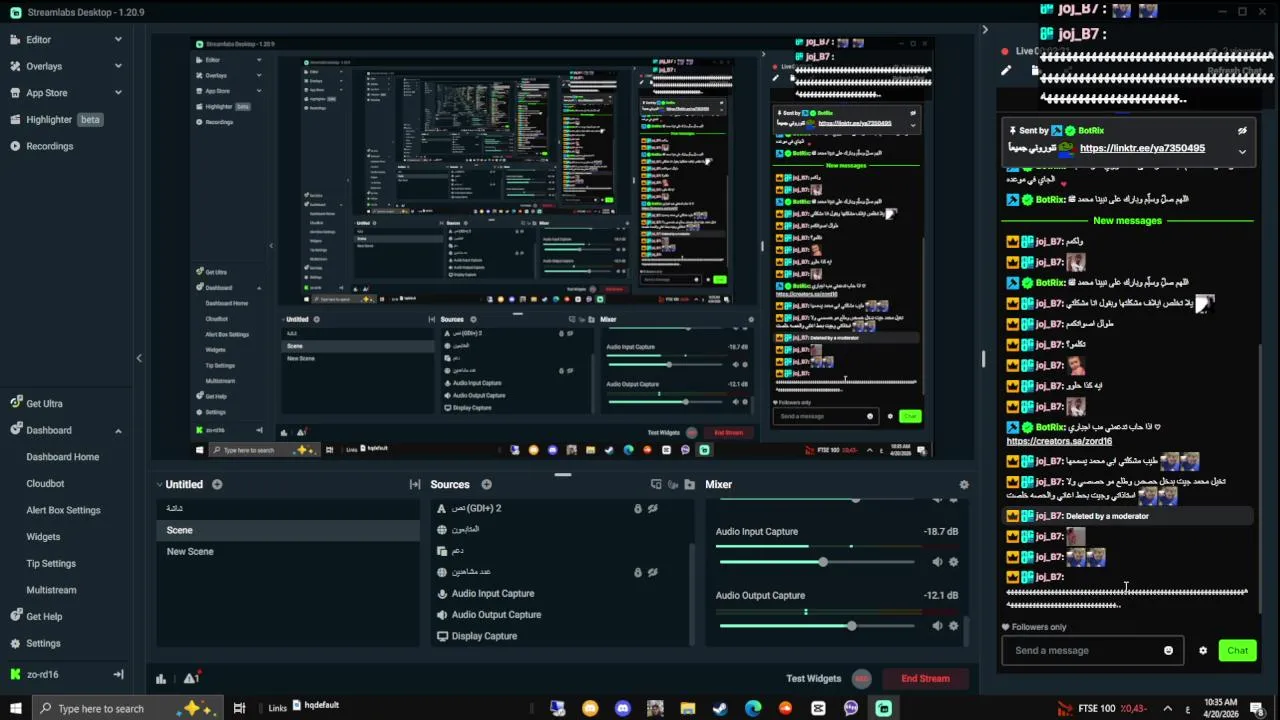This screenshot has width=1280, height=720.
Task: Click the Get Ultra sidebar item
Action: tap(44, 403)
